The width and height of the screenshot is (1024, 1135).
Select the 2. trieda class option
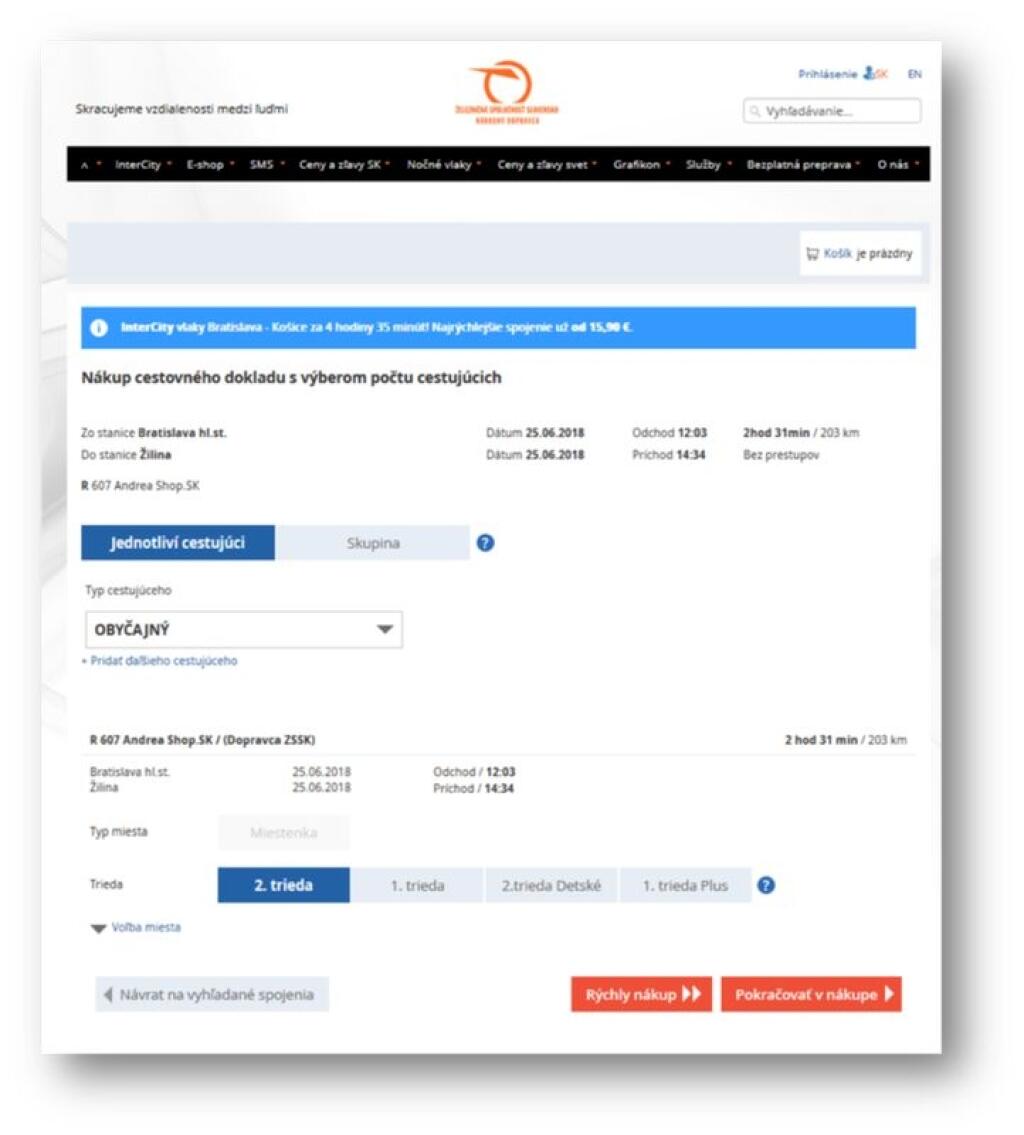click(284, 885)
